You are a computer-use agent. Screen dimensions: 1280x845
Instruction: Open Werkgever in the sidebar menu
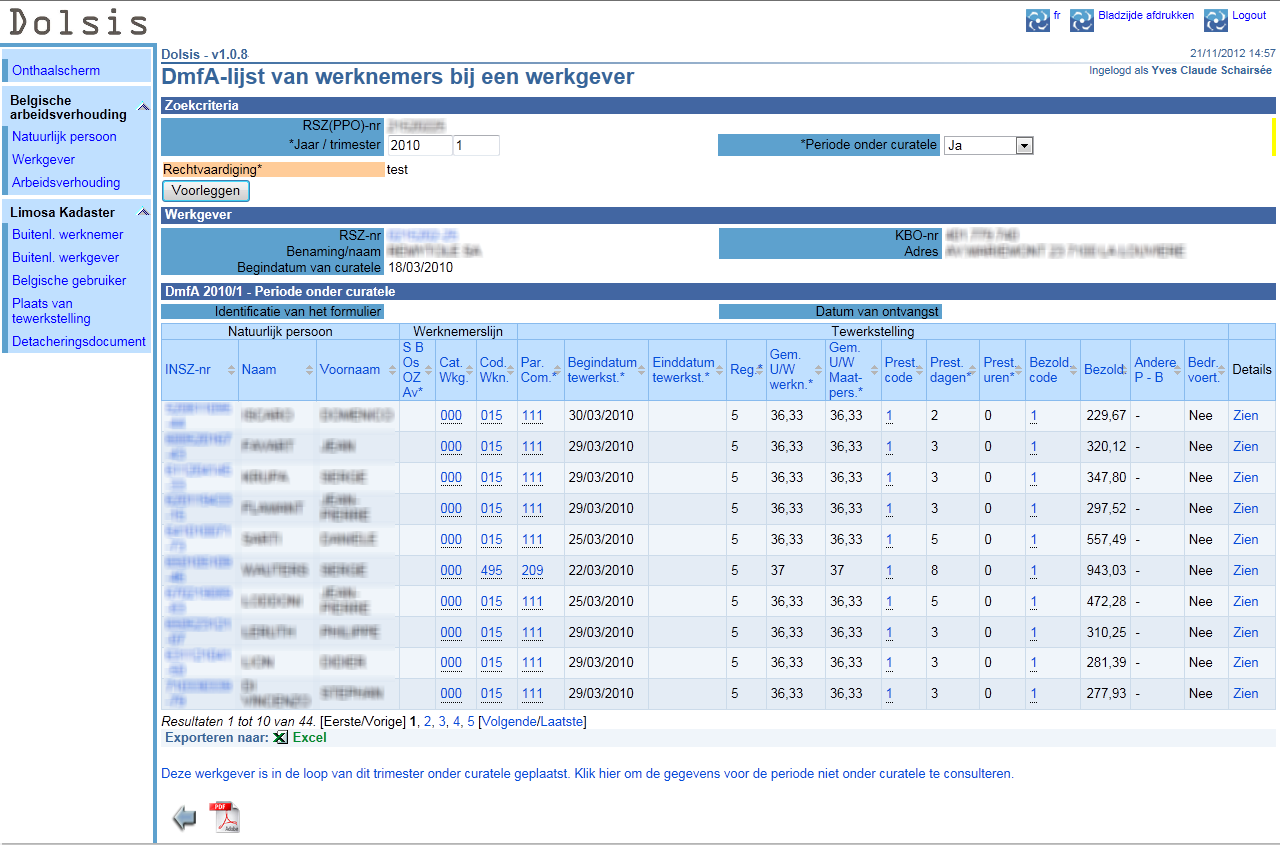[x=43, y=160]
